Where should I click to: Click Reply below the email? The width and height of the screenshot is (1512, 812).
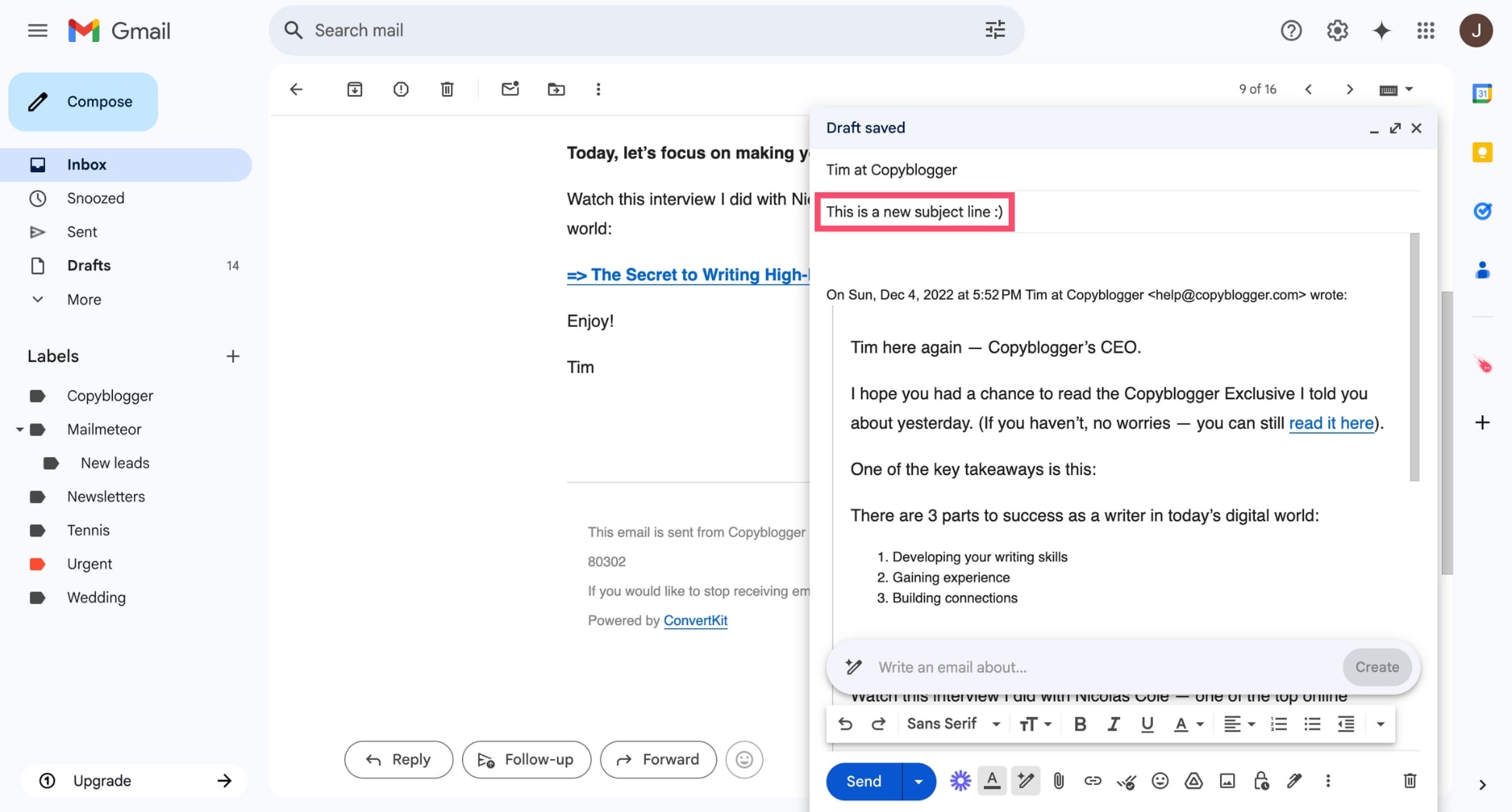pos(398,760)
